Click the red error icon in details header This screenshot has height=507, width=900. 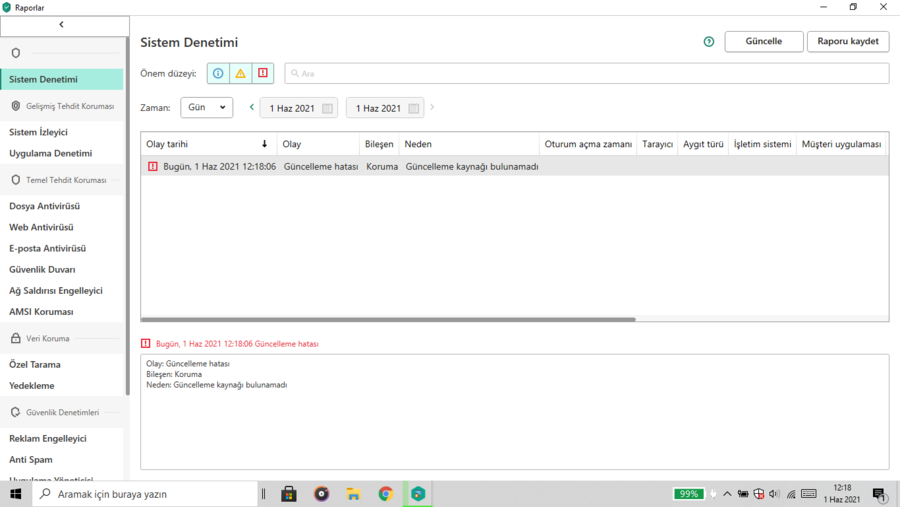click(x=146, y=343)
